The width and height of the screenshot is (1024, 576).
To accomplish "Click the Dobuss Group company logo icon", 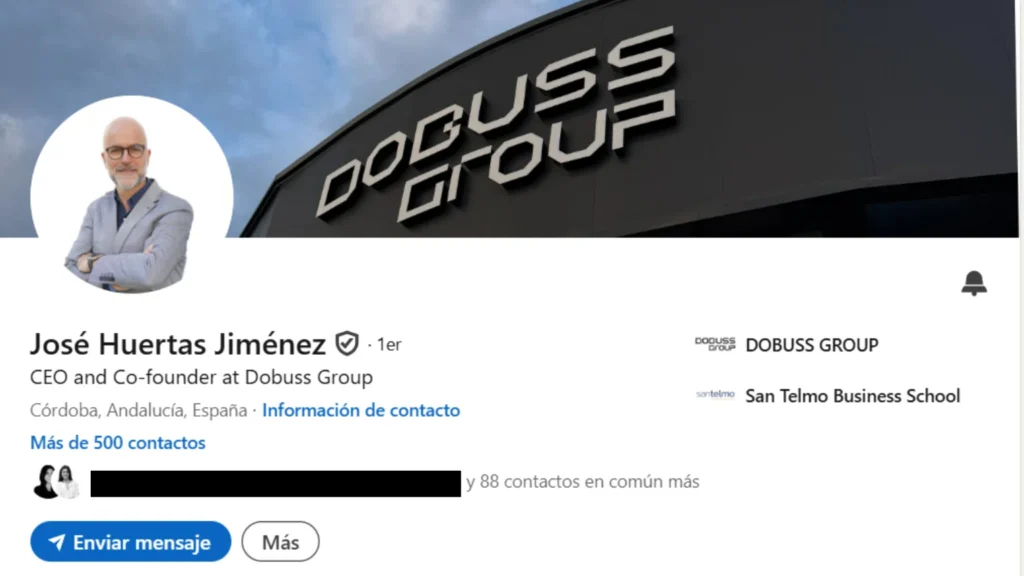I will pos(715,344).
